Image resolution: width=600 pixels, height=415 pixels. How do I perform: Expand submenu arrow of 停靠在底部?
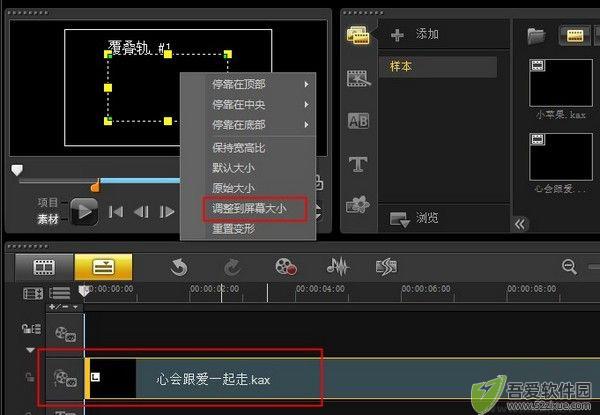point(307,125)
